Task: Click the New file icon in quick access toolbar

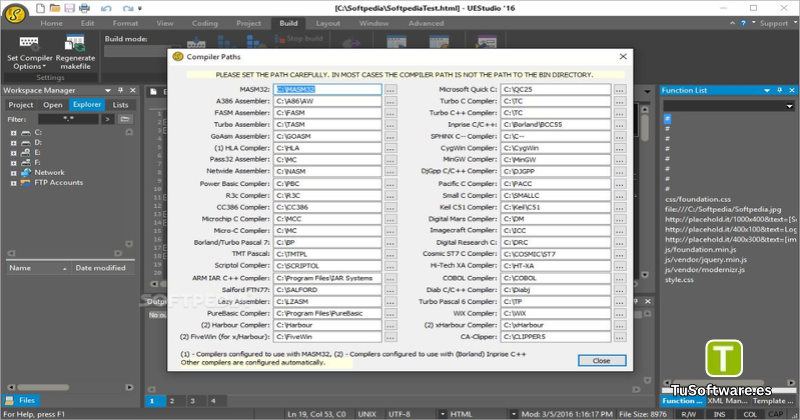Action: pos(40,8)
